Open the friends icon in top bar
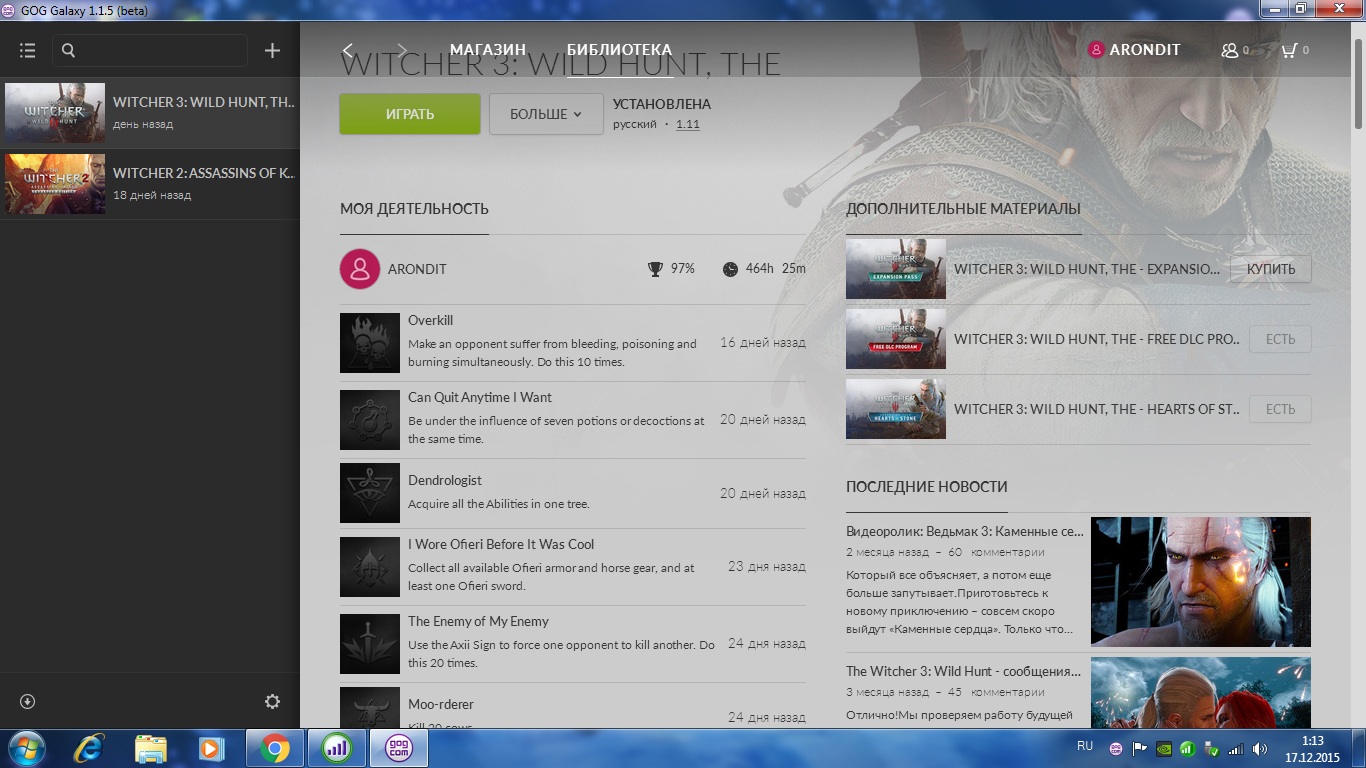Screen dimensions: 1366x768 (1230, 50)
